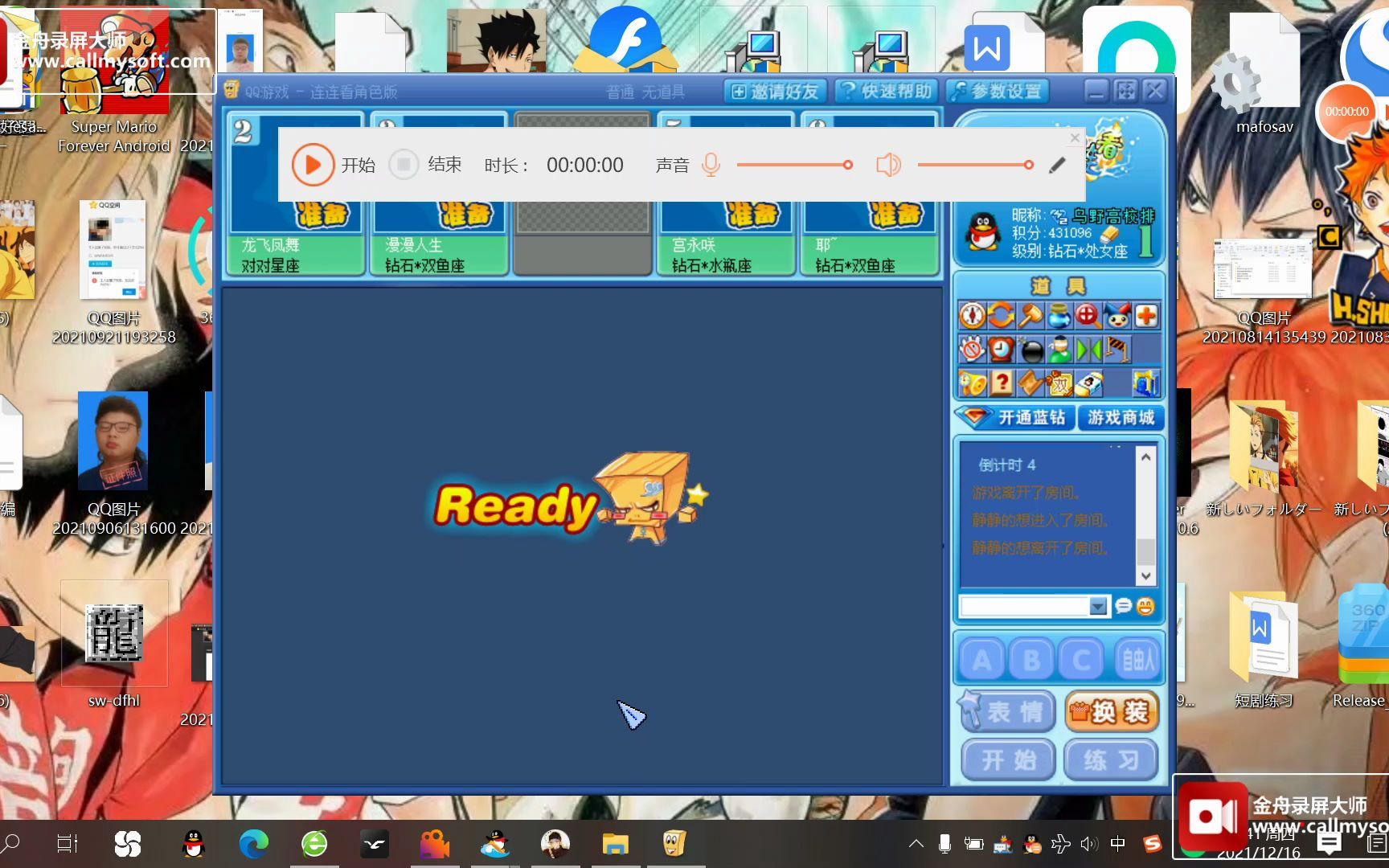The image size is (1389, 868).
Task: Open 参数设置 settings
Action: (x=997, y=92)
